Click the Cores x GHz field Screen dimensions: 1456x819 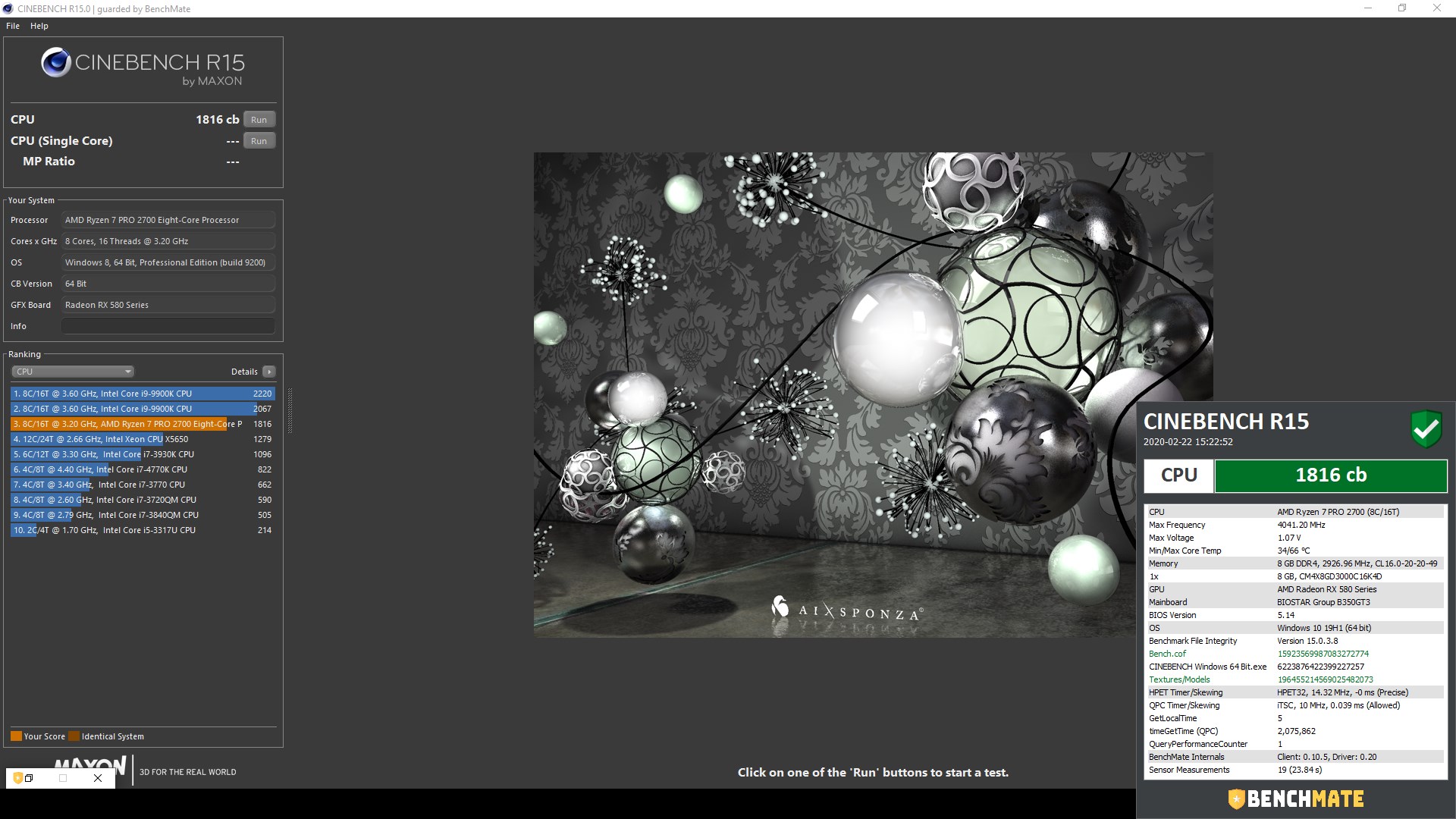(168, 241)
